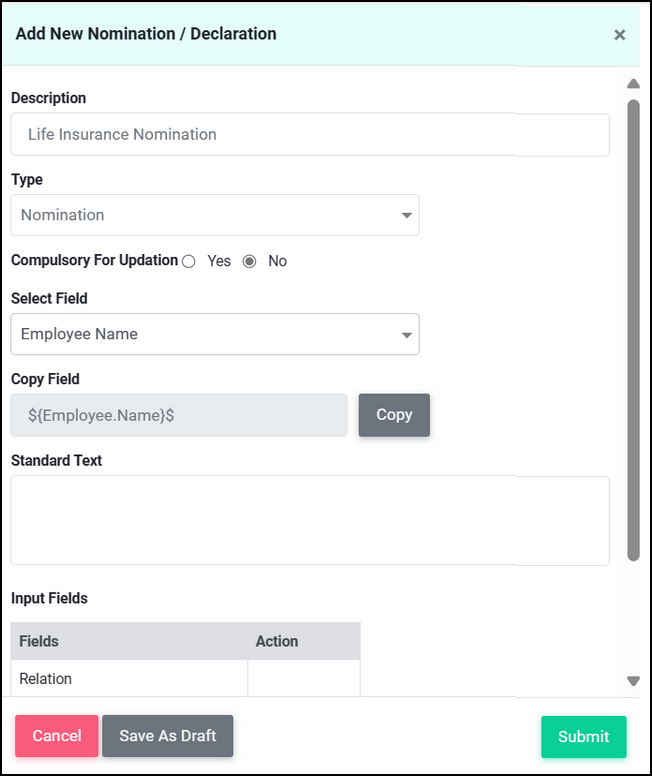
Task: Click into the Standard Text area
Action: pos(310,521)
